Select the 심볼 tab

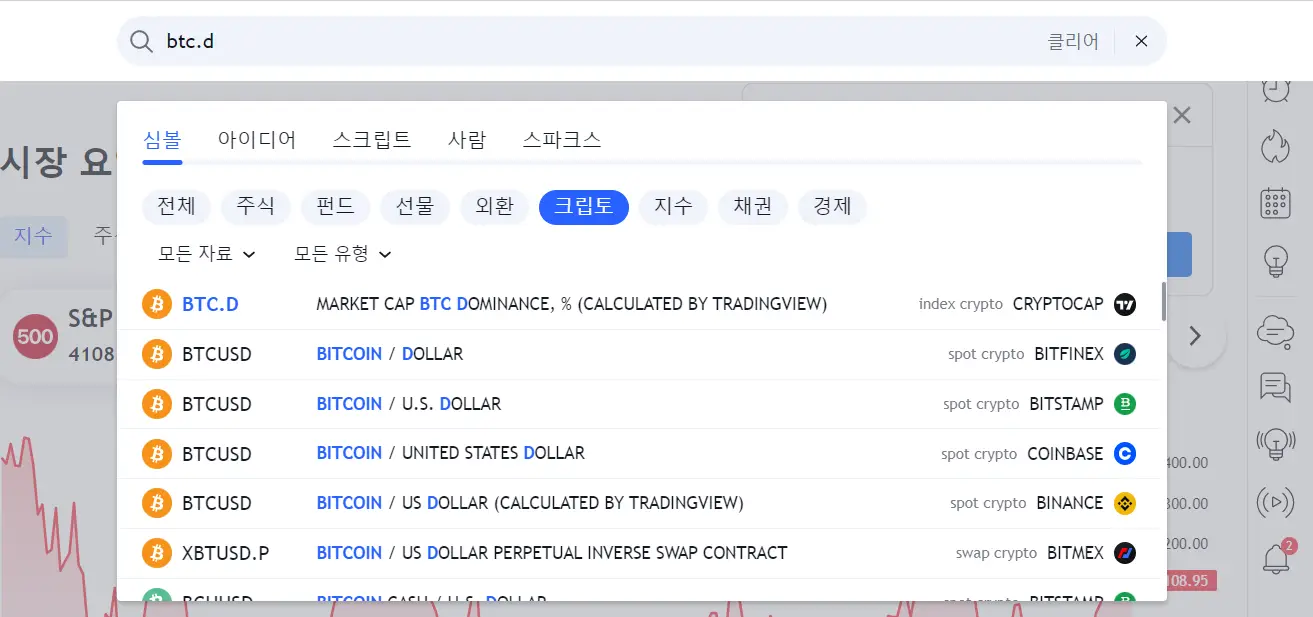(x=162, y=139)
